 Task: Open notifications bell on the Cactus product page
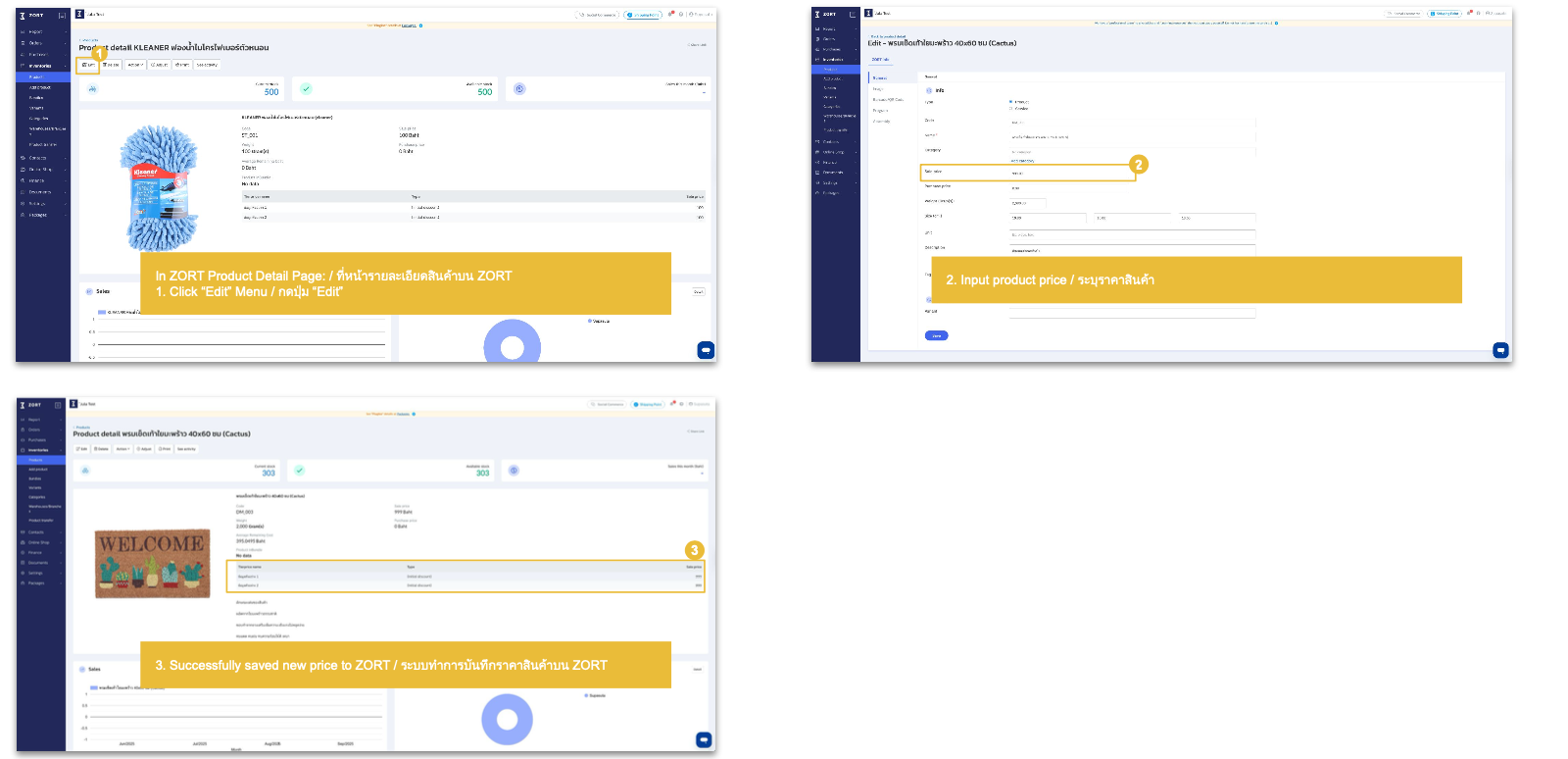tap(671, 404)
